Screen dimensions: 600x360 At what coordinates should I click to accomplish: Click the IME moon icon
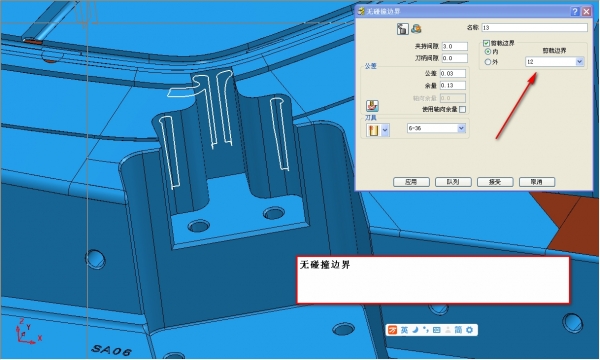416,330
